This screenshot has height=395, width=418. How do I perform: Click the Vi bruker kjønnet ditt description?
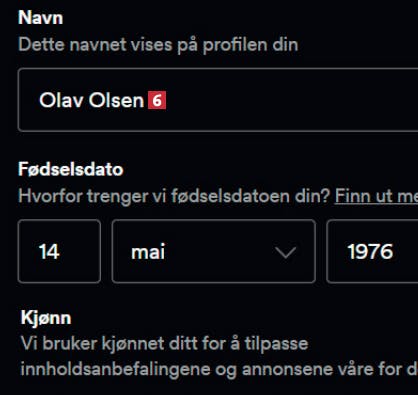(x=164, y=344)
